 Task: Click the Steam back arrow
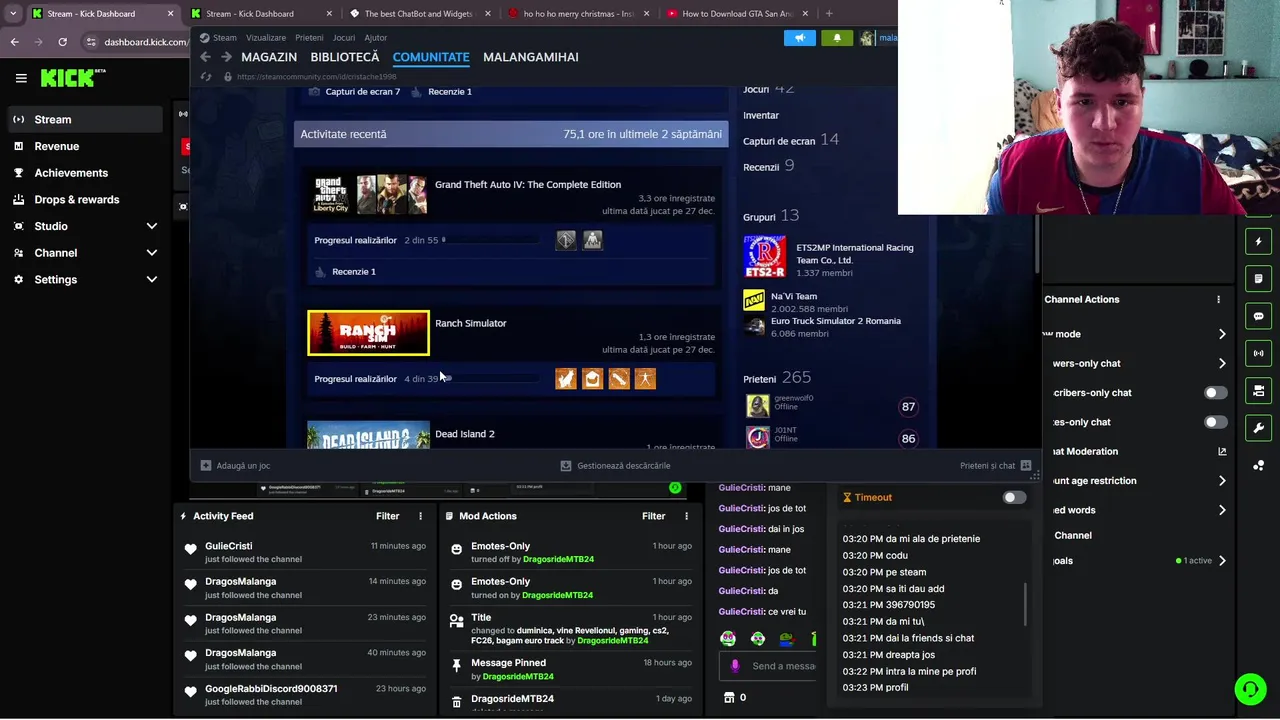point(206,57)
